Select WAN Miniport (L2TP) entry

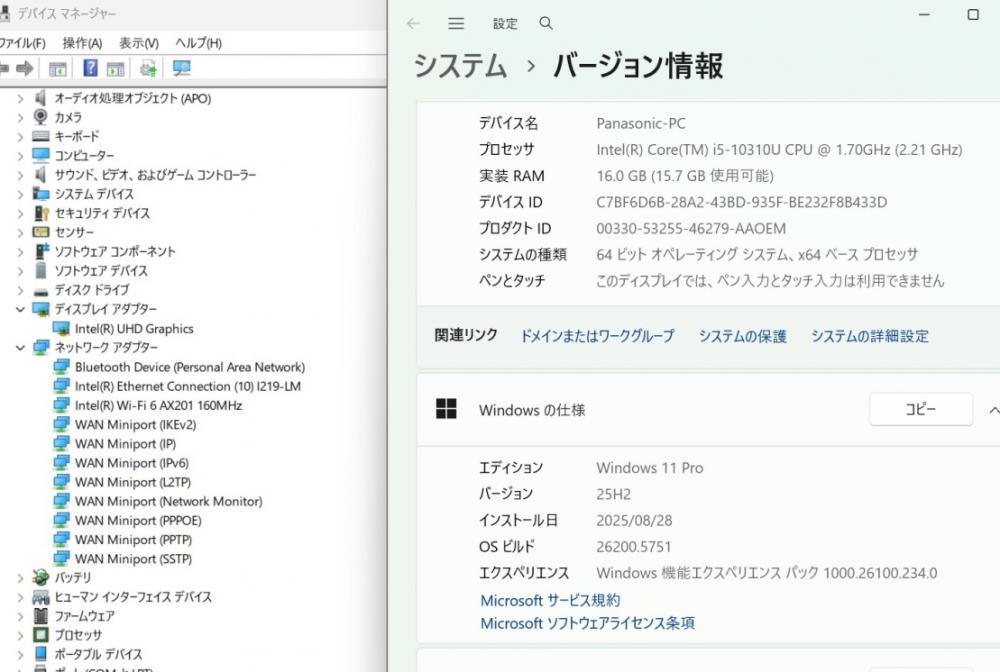click(x=133, y=481)
